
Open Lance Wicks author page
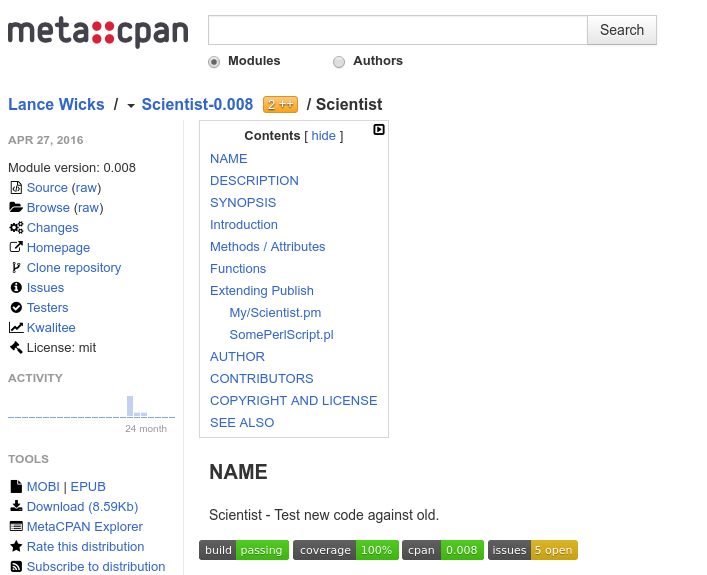pyautogui.click(x=56, y=105)
